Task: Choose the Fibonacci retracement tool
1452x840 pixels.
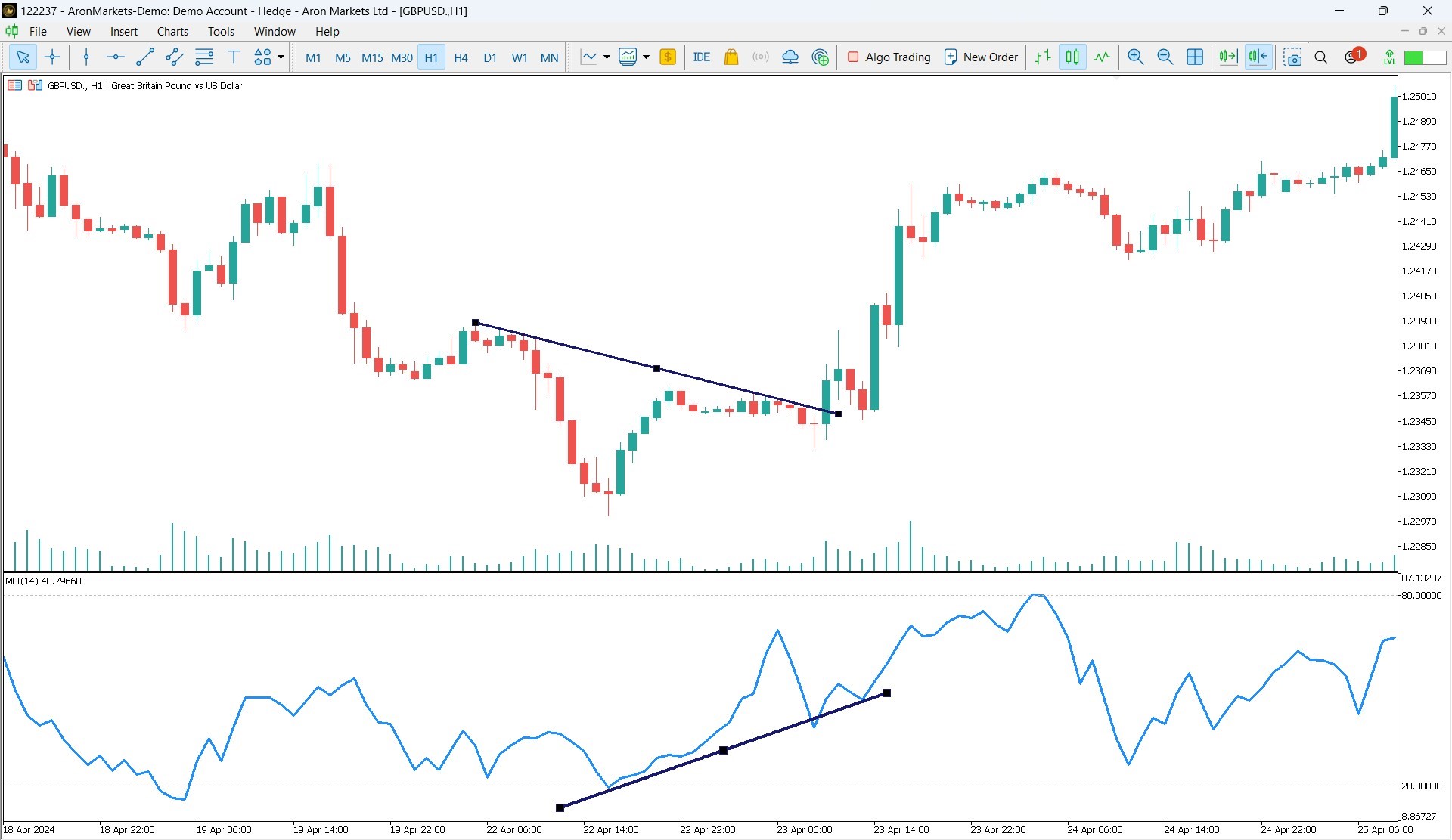Action: click(x=204, y=57)
